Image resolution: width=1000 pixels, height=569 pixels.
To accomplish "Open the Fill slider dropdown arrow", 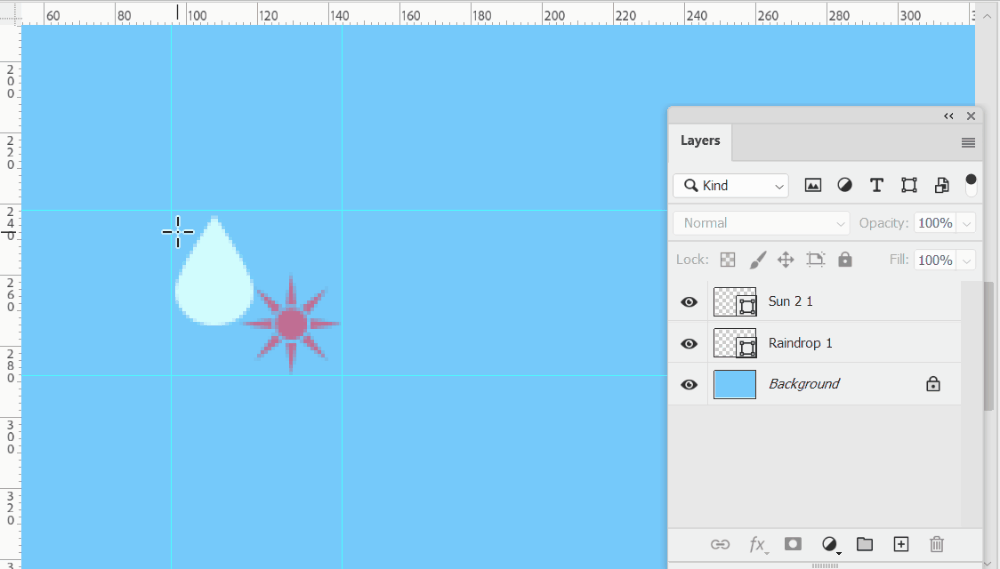I will pos(967,260).
